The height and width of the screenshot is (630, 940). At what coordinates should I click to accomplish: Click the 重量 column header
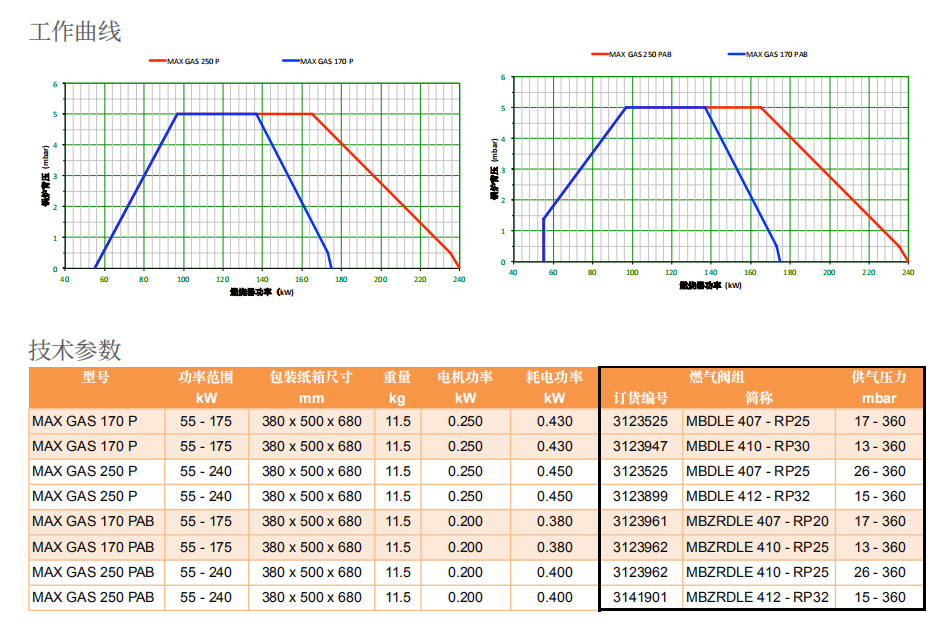coord(397,377)
